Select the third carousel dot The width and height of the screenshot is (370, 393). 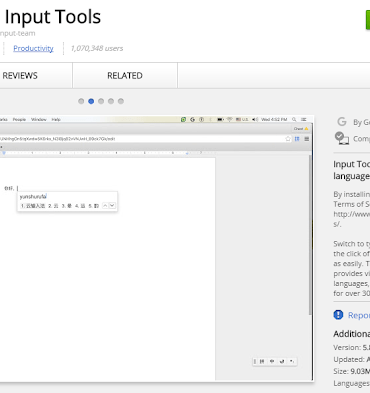point(101,101)
